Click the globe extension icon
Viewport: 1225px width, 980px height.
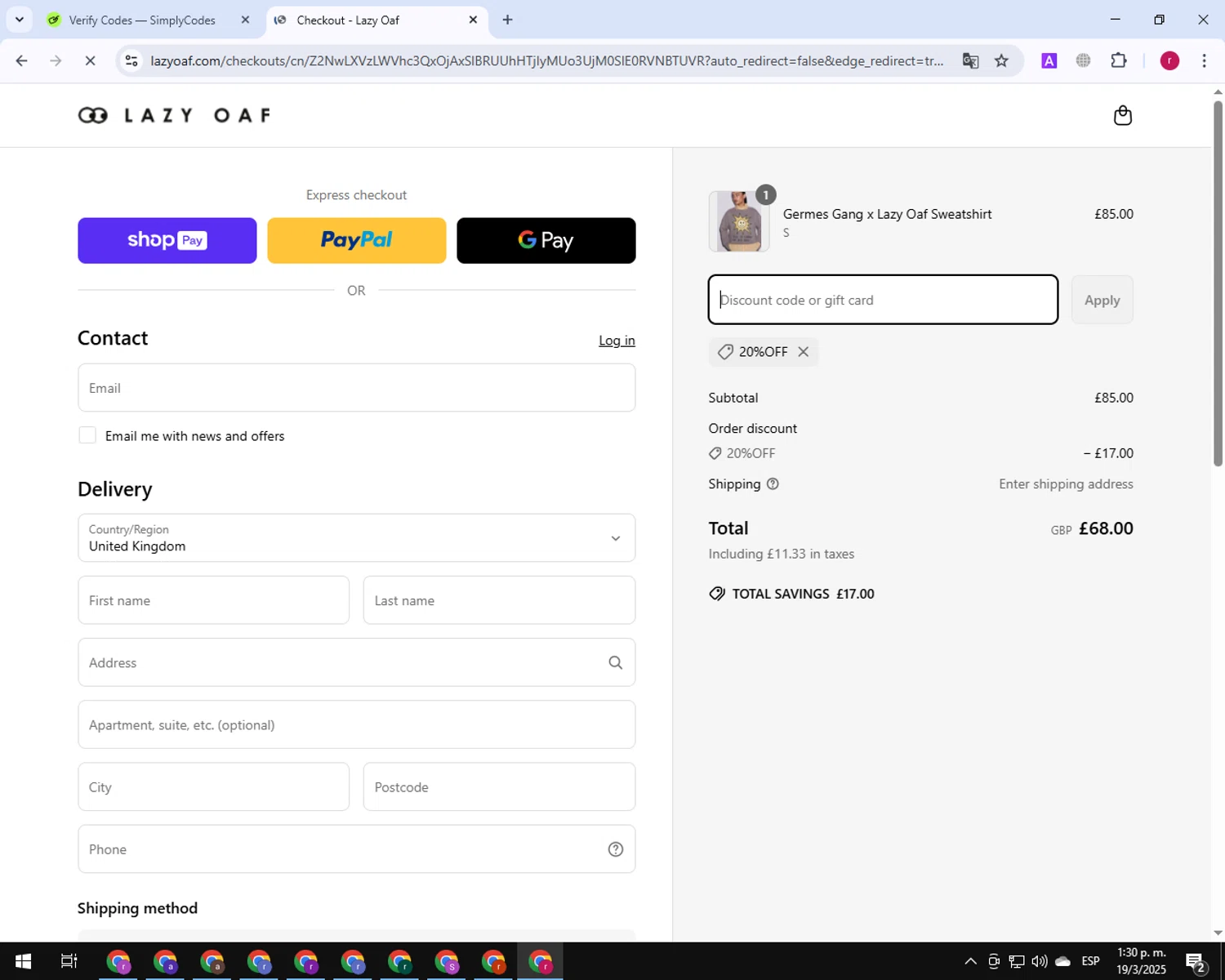click(x=1084, y=60)
